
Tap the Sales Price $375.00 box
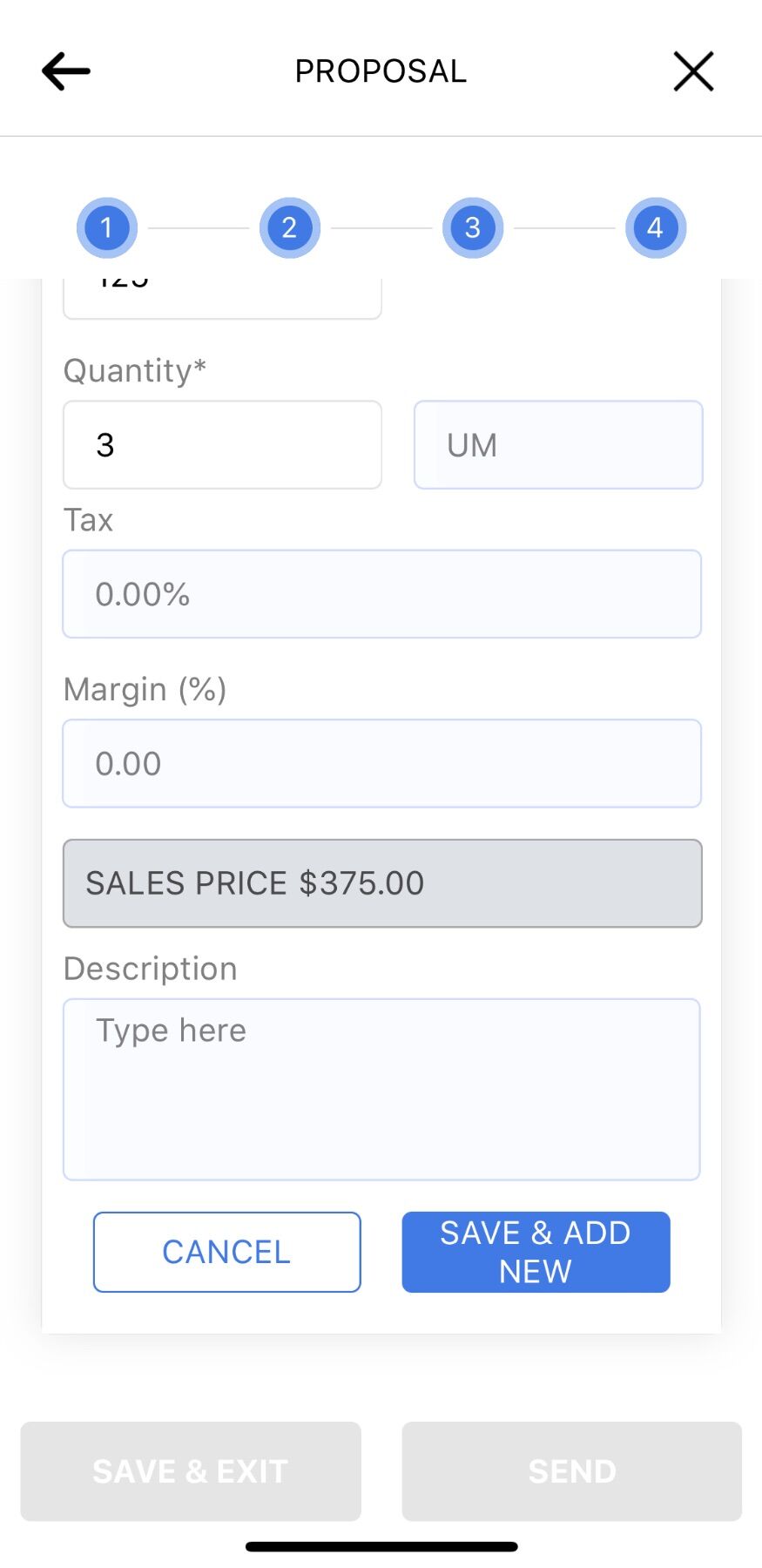pyautogui.click(x=381, y=883)
